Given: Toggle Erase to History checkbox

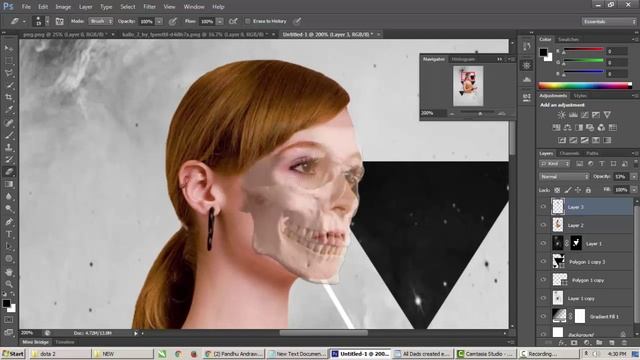Looking at the screenshot, I should point(247,21).
